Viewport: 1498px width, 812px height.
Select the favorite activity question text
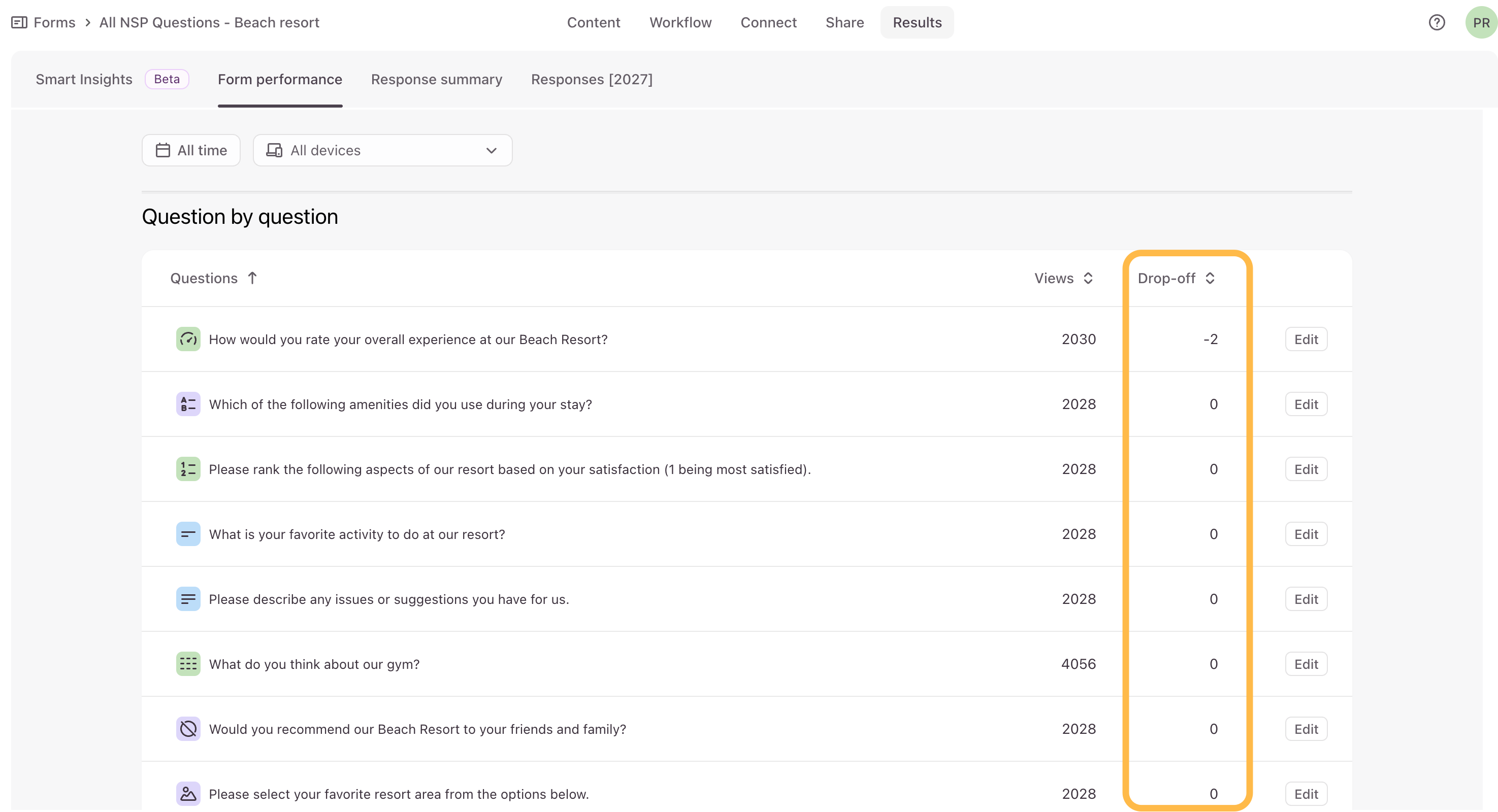357,535
